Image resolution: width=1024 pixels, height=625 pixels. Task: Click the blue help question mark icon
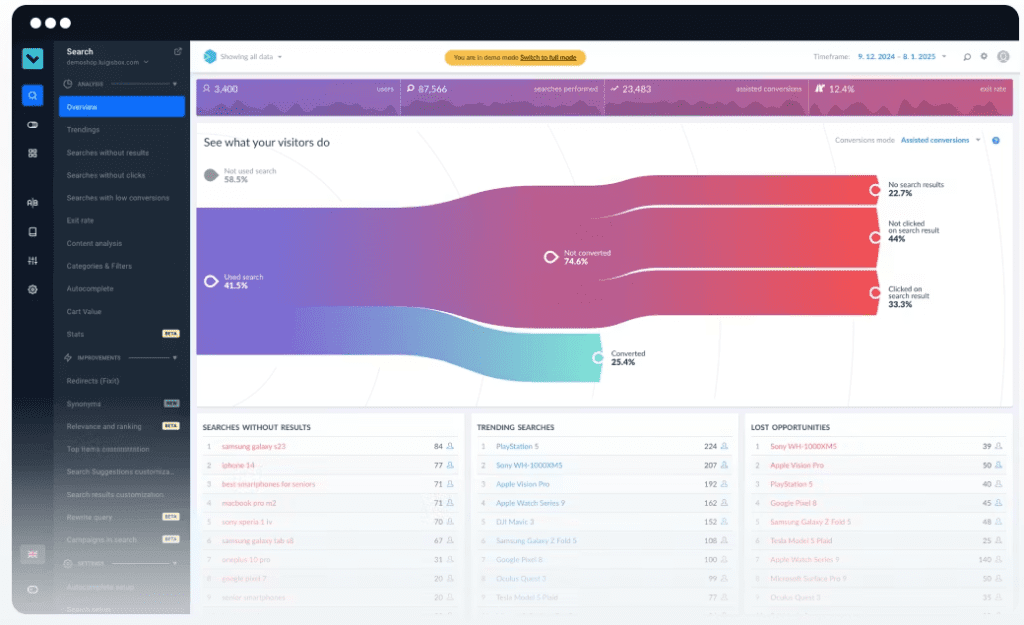tap(996, 141)
